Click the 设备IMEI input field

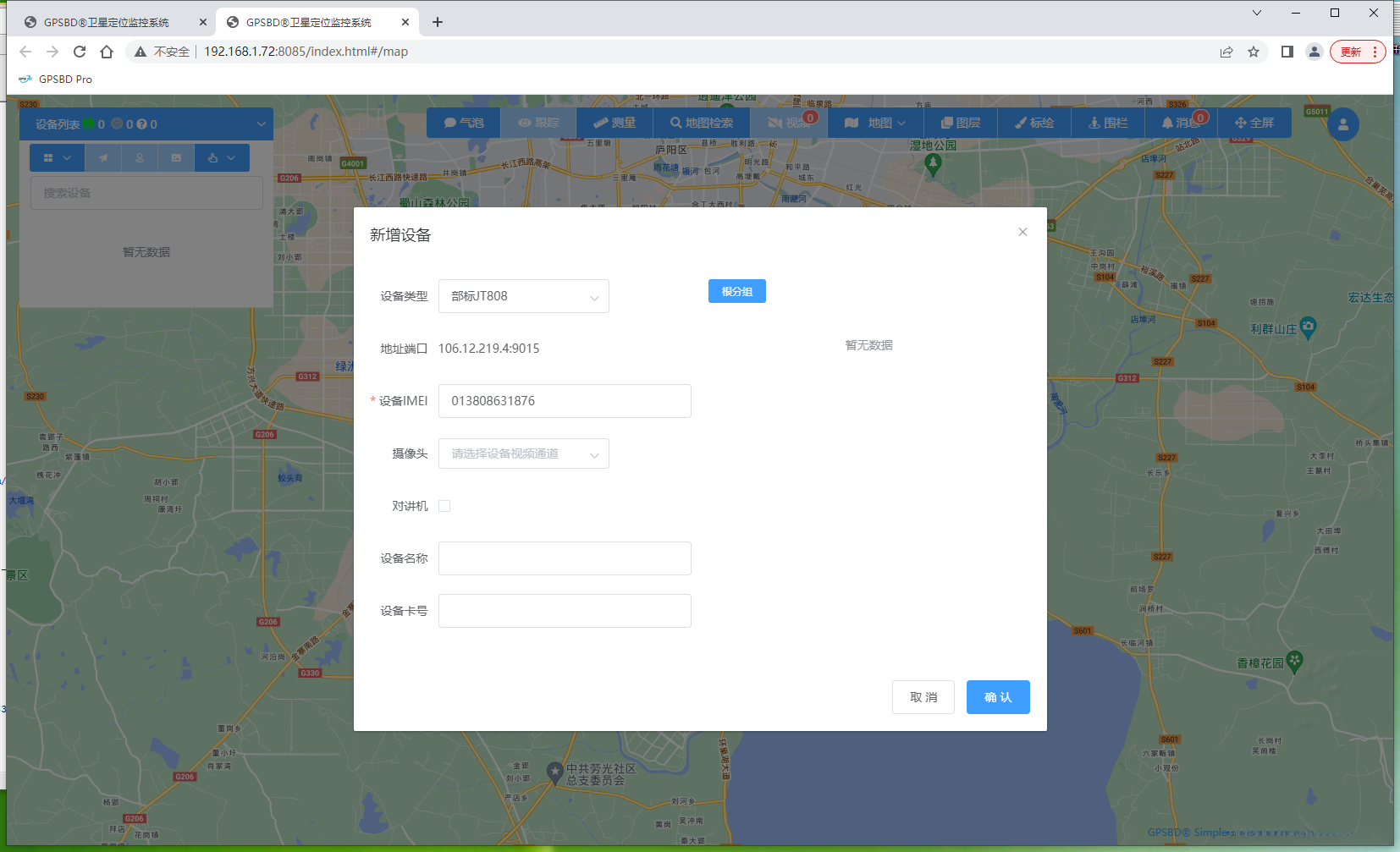pyautogui.click(x=565, y=401)
